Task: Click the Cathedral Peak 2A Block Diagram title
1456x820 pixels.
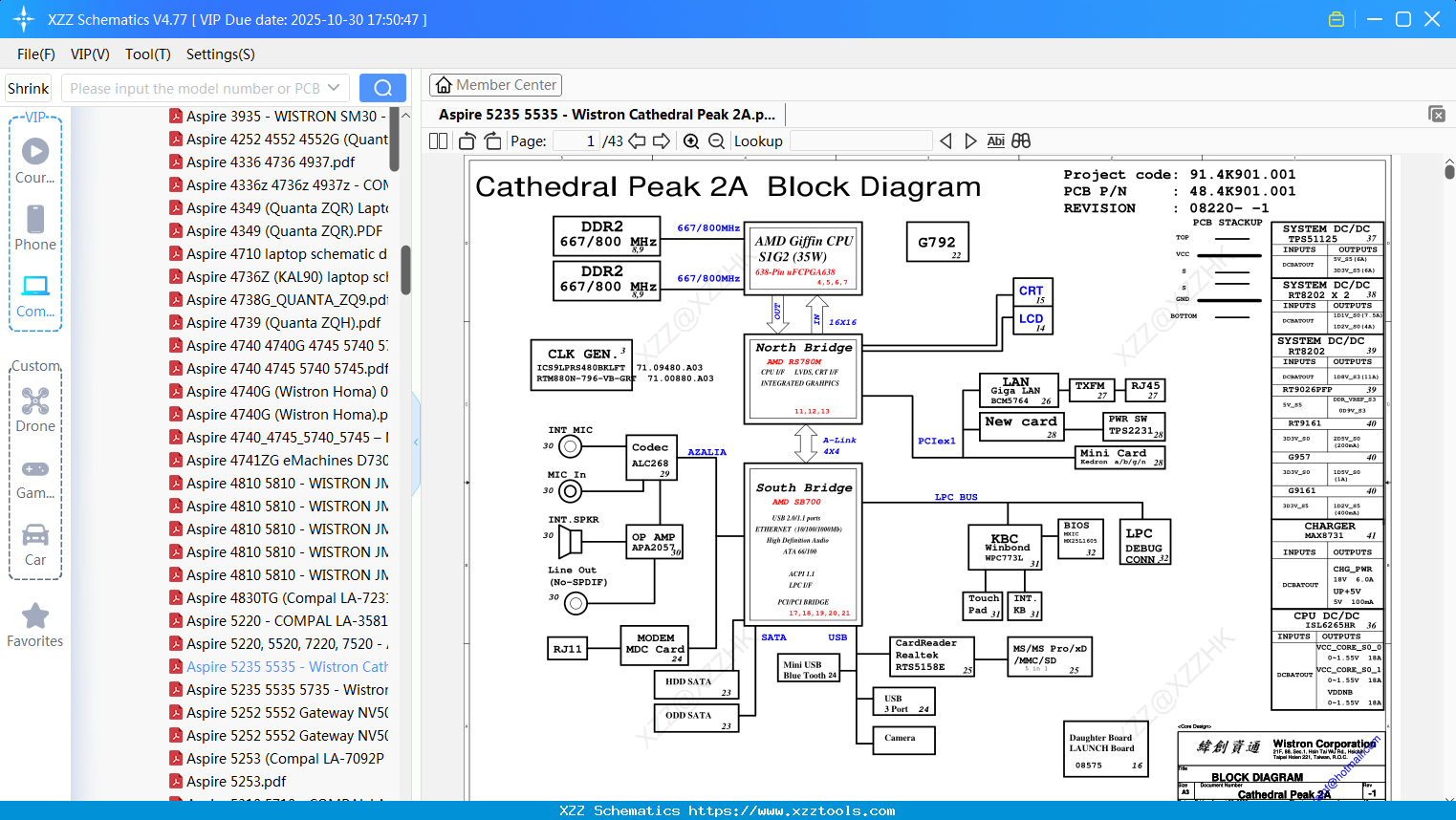Action: coord(728,186)
